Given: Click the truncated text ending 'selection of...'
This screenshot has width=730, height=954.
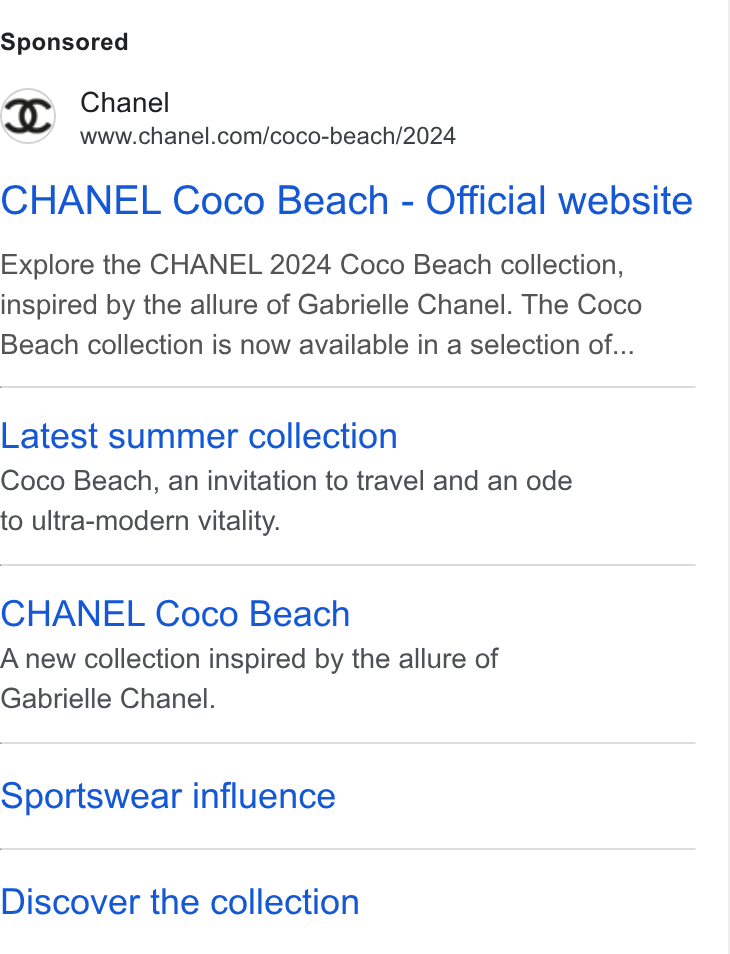Looking at the screenshot, I should coord(317,345).
